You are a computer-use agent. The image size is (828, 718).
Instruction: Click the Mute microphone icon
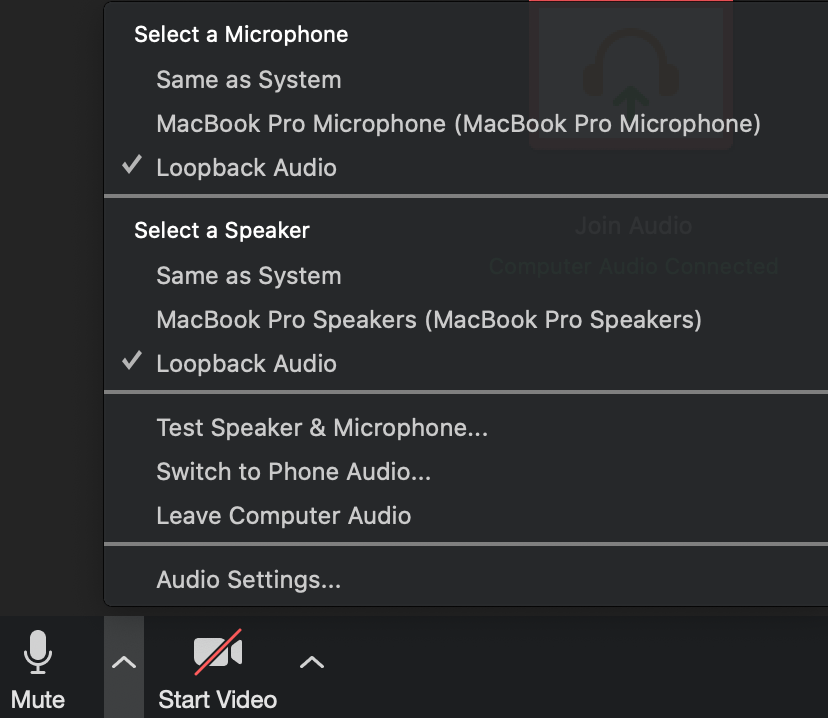click(x=37, y=652)
